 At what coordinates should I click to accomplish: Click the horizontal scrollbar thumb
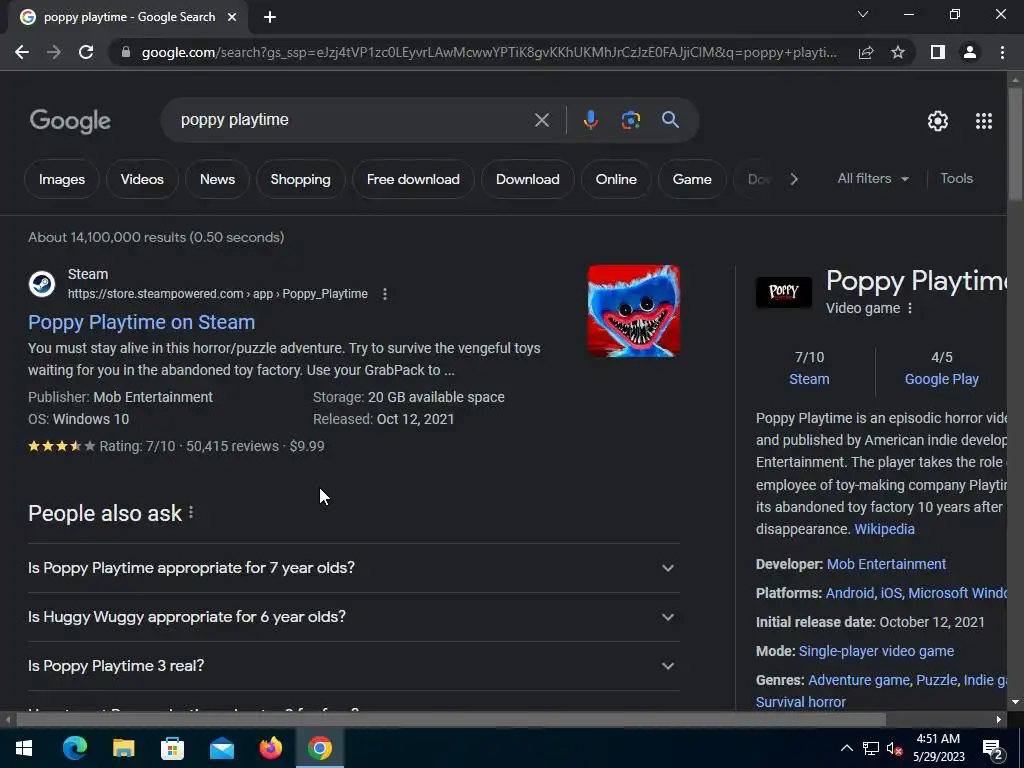click(x=451, y=720)
